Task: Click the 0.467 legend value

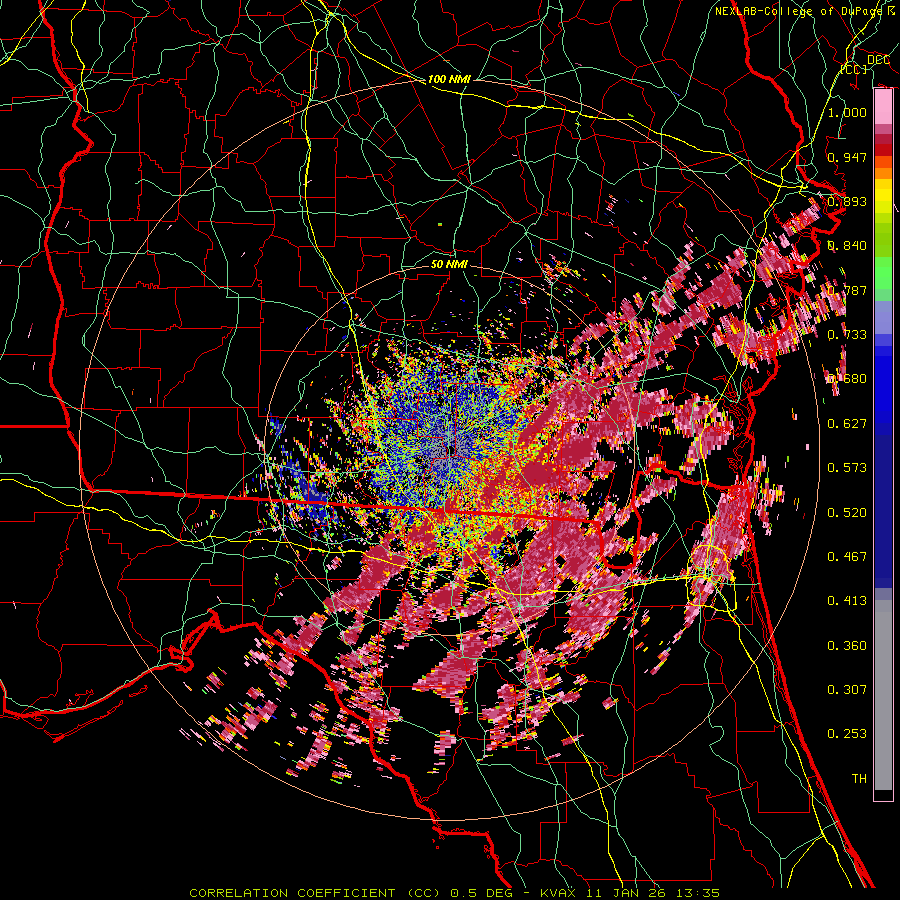Action: point(847,556)
